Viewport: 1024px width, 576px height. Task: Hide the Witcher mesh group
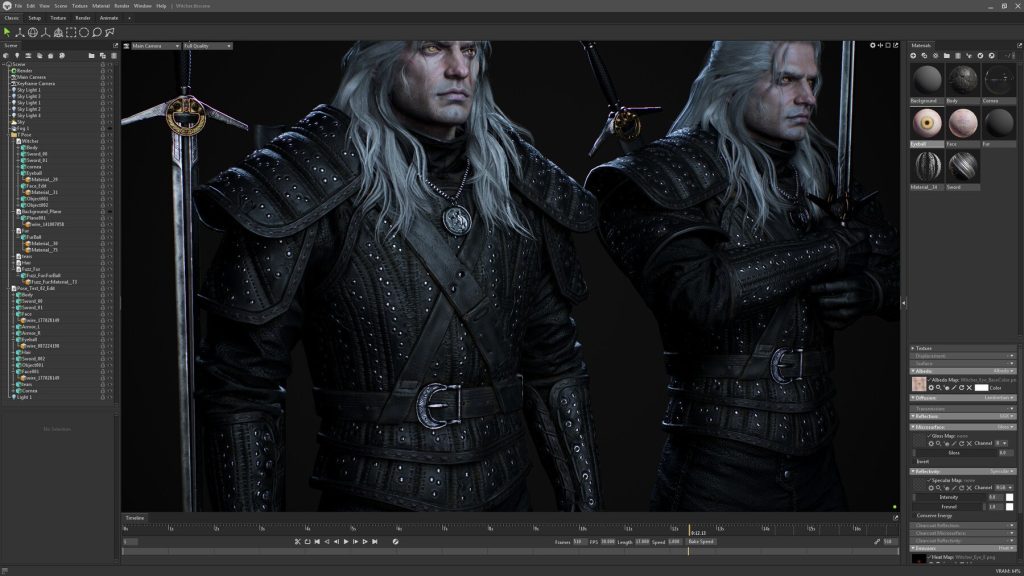(x=110, y=141)
